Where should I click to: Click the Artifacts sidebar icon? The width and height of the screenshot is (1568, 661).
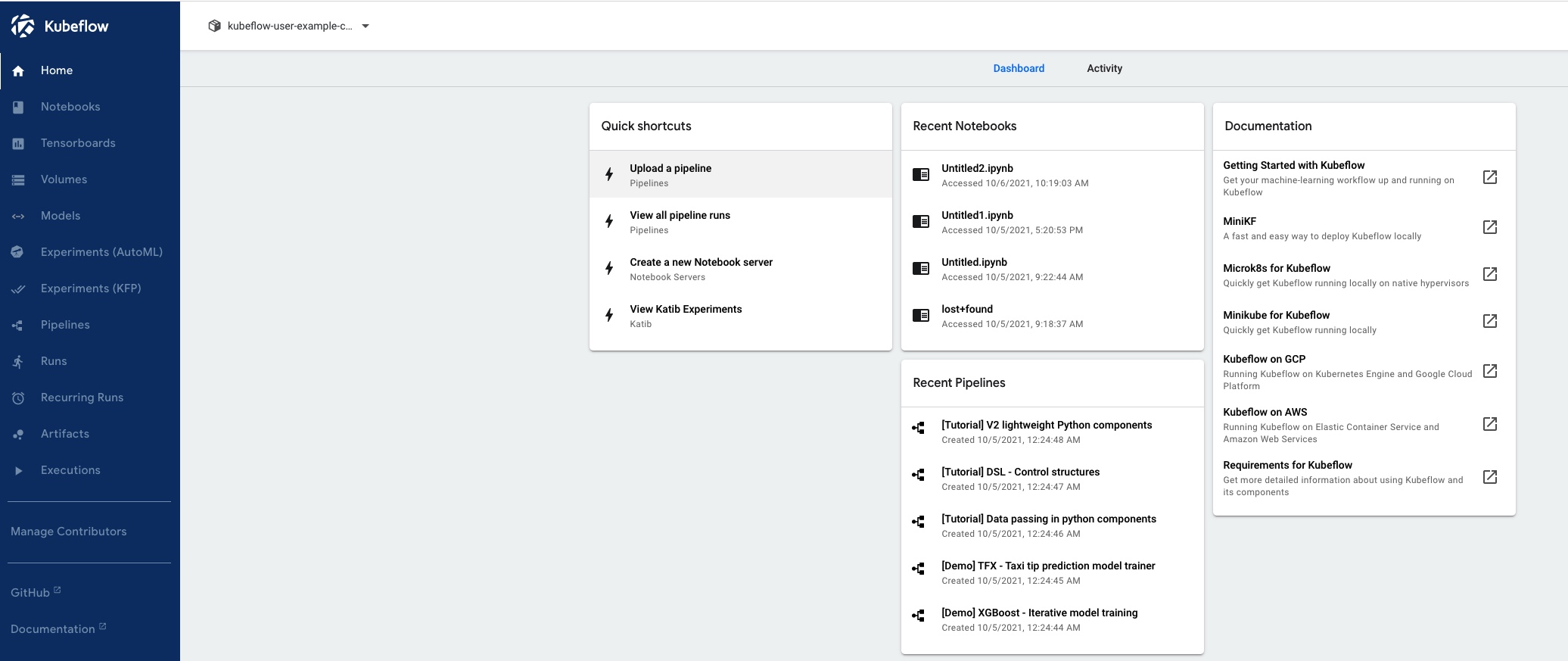18,434
